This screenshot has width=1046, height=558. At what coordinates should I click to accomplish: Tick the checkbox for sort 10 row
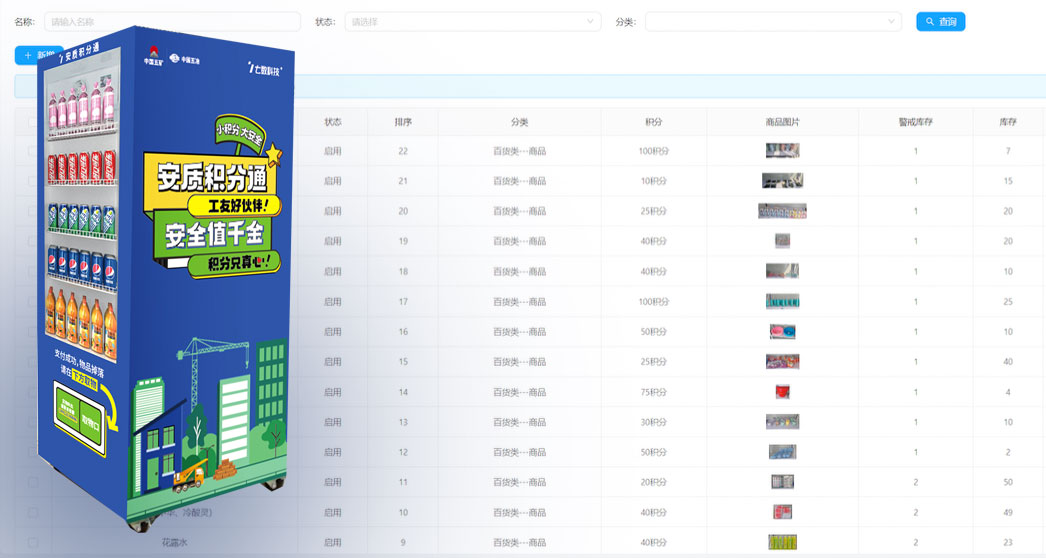tap(33, 512)
